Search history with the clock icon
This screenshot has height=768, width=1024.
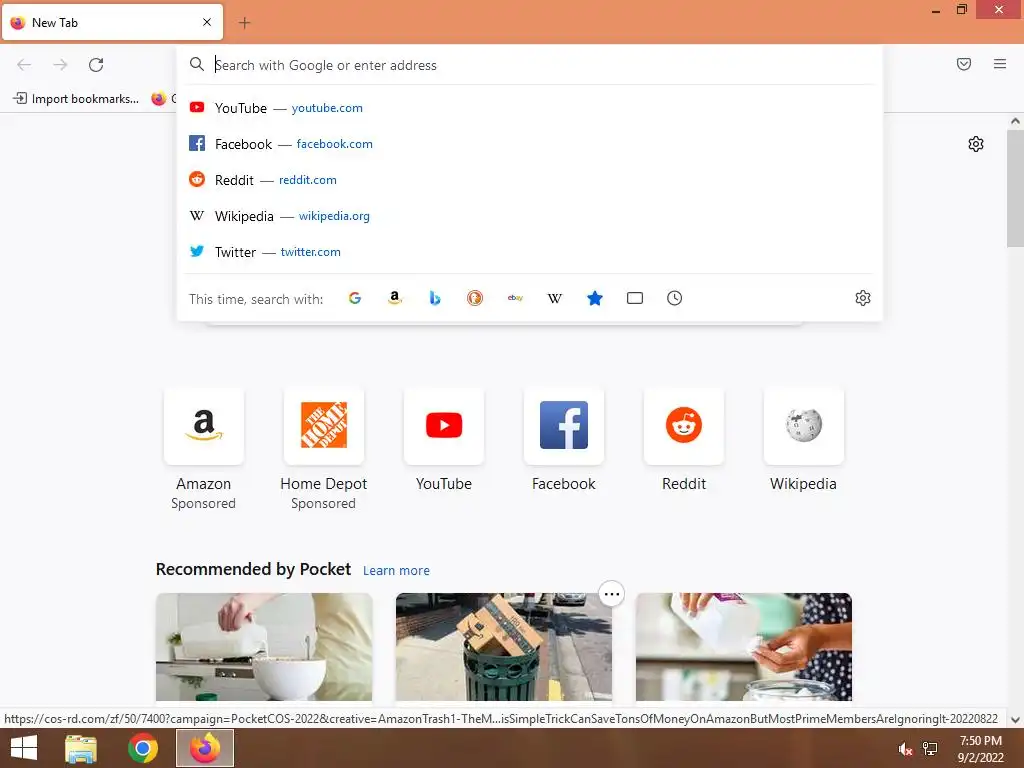(675, 298)
